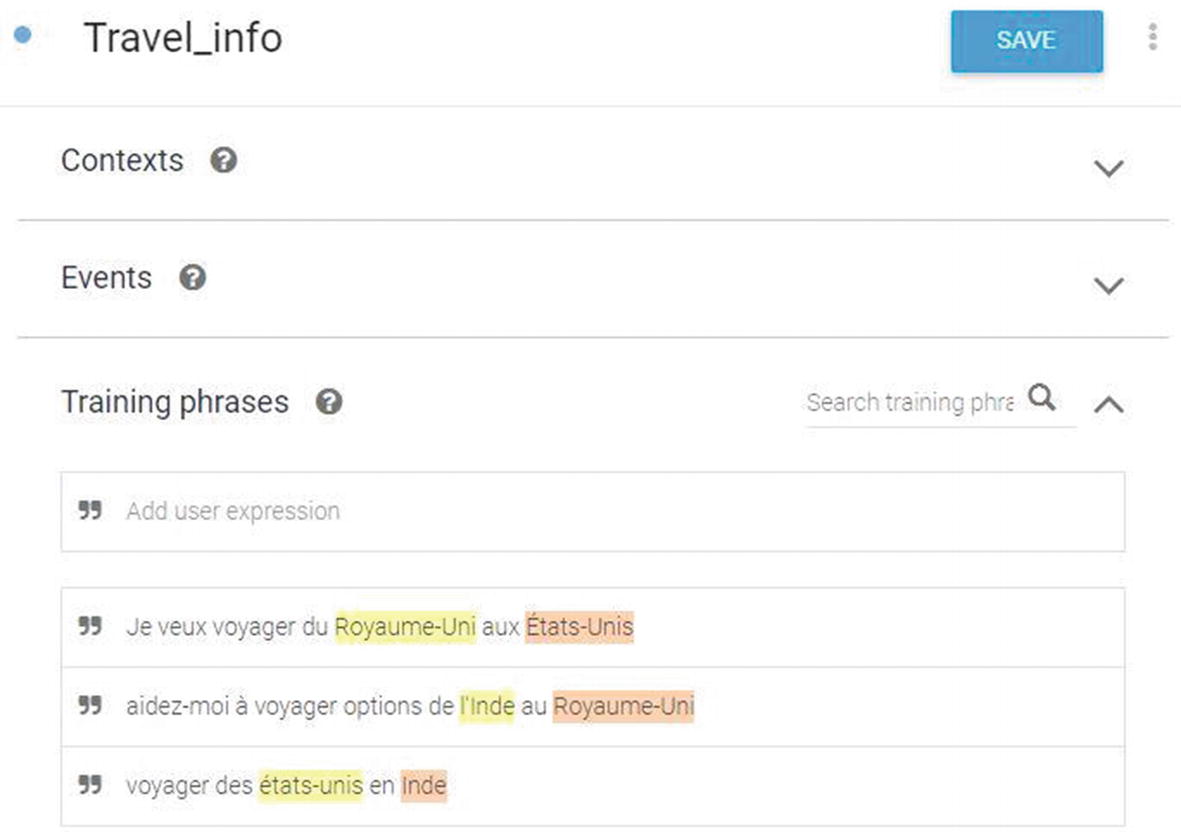Edit the Travel_info intent name
Screen dimensions: 1181x832
[x=183, y=38]
